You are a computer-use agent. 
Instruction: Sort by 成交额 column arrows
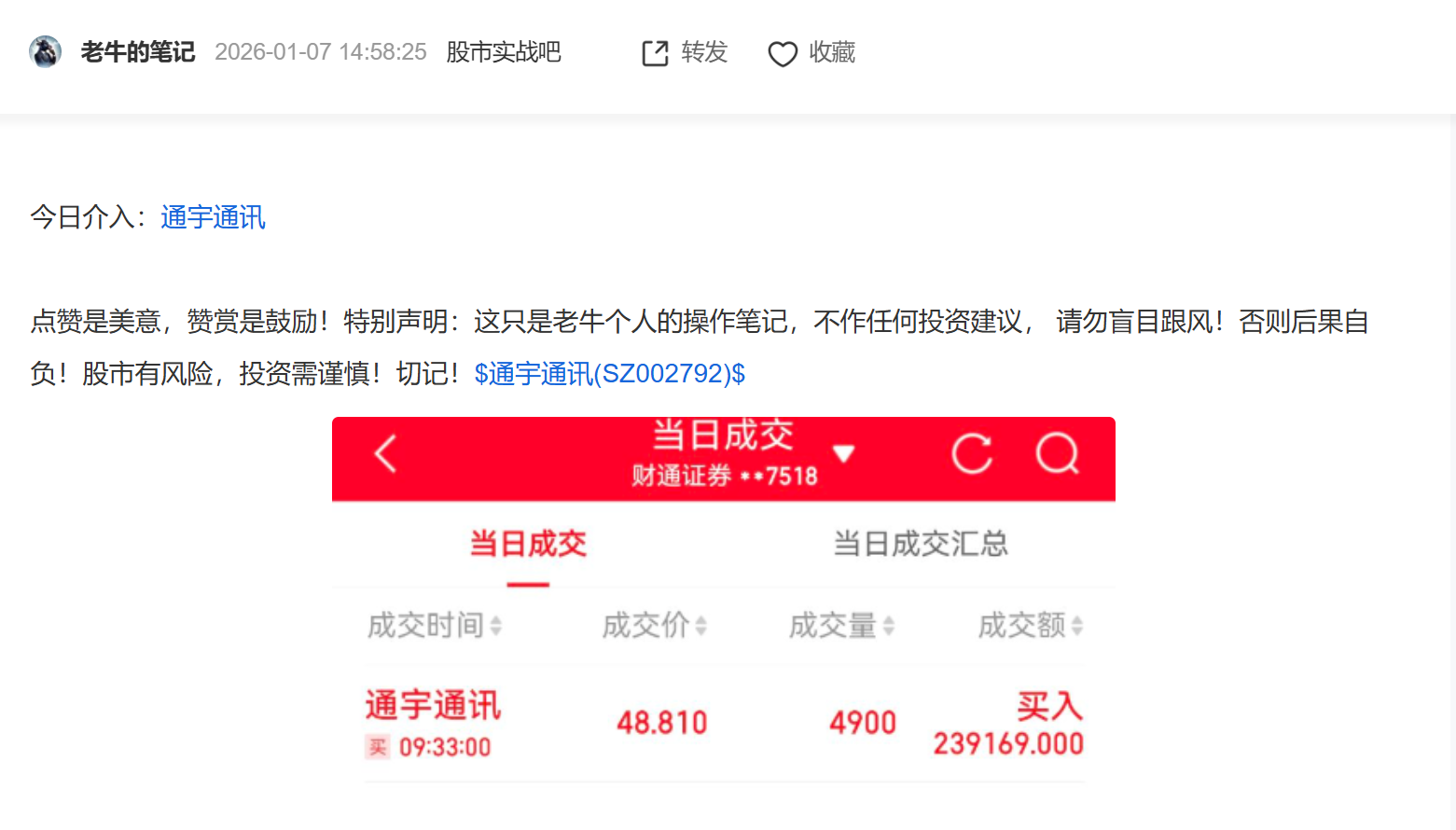point(1077,626)
